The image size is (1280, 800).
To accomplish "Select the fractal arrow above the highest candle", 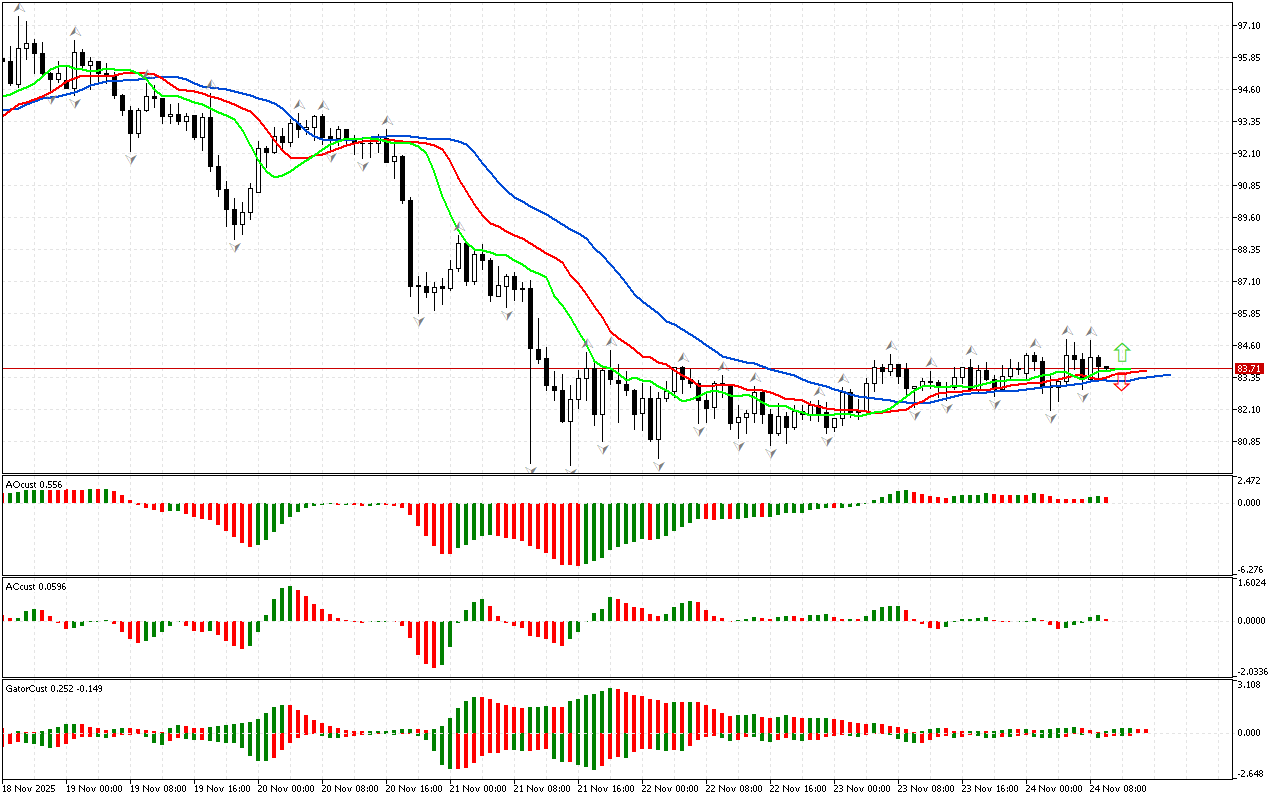I will click(x=21, y=8).
